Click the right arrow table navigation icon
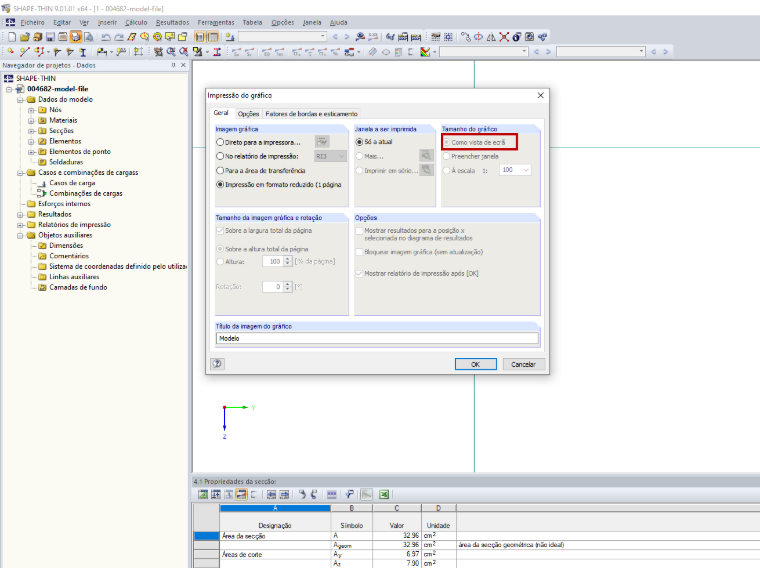The image size is (760, 570). pyautogui.click(x=285, y=494)
